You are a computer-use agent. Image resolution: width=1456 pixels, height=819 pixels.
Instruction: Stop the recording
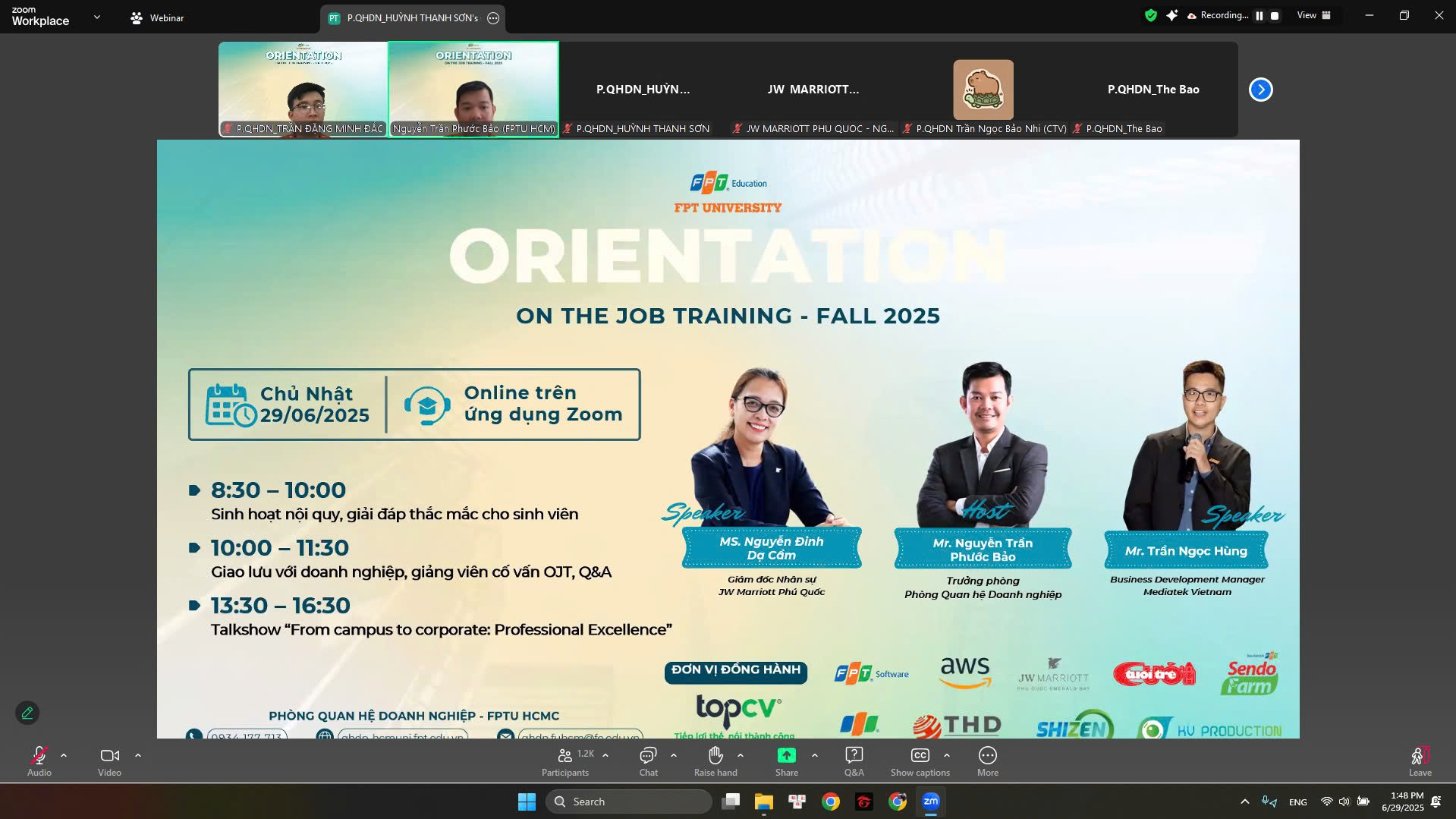coord(1275,15)
